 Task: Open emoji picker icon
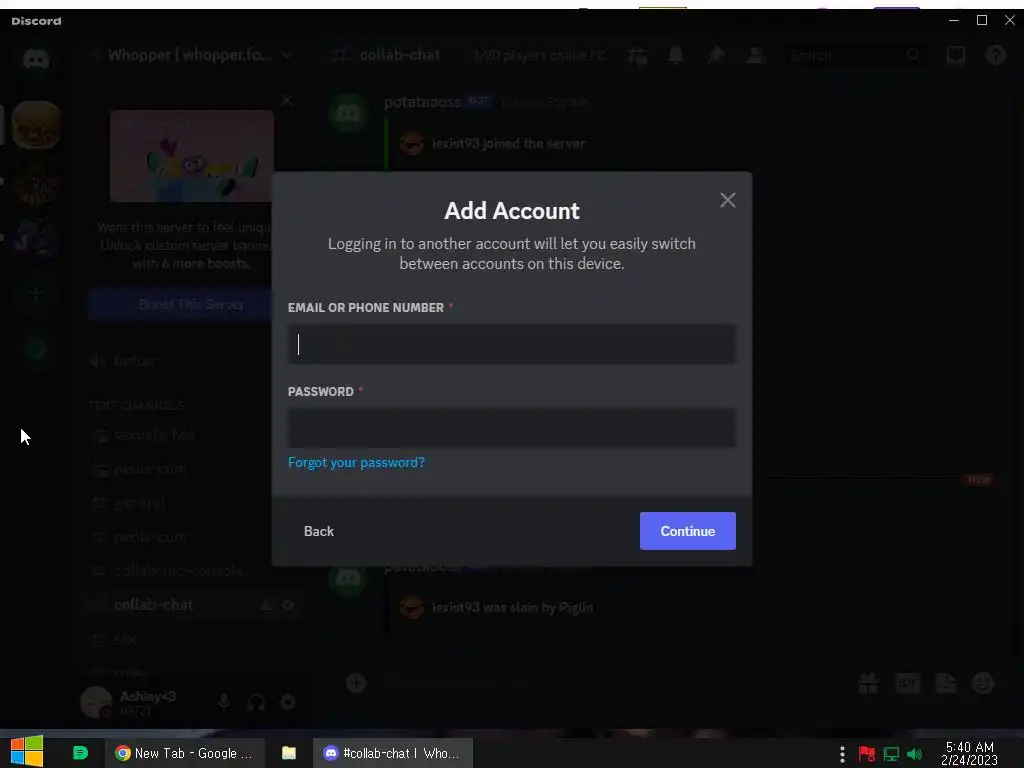click(983, 683)
